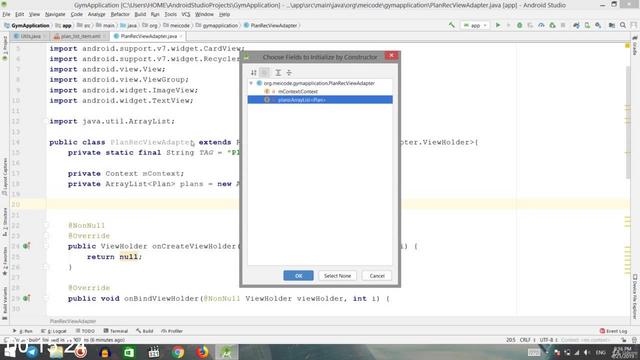The image size is (640, 360).
Task: Open the app run configuration dropdown
Action: pos(475,25)
